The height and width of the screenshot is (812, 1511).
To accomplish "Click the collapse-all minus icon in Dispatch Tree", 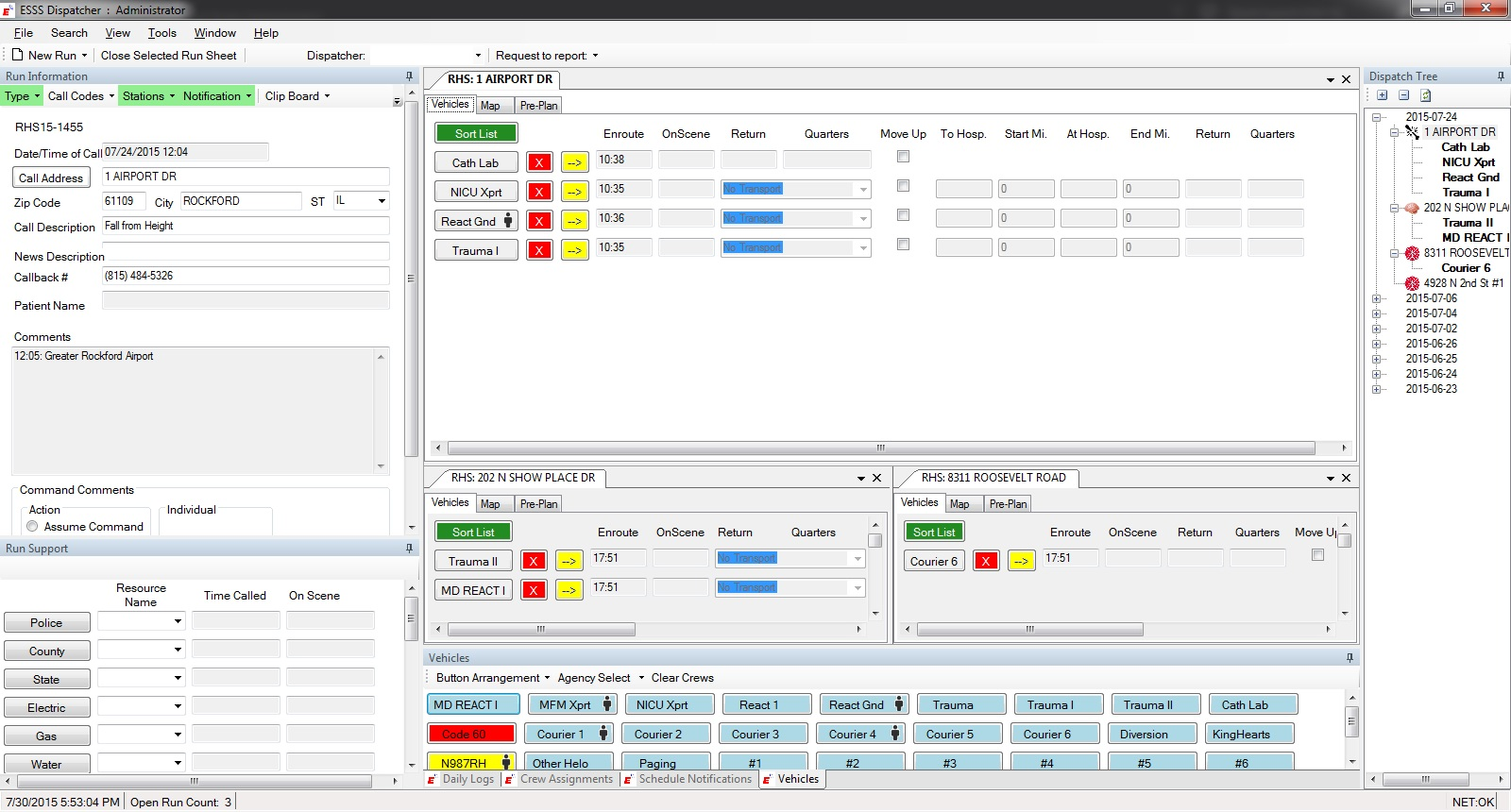I will 1403,95.
